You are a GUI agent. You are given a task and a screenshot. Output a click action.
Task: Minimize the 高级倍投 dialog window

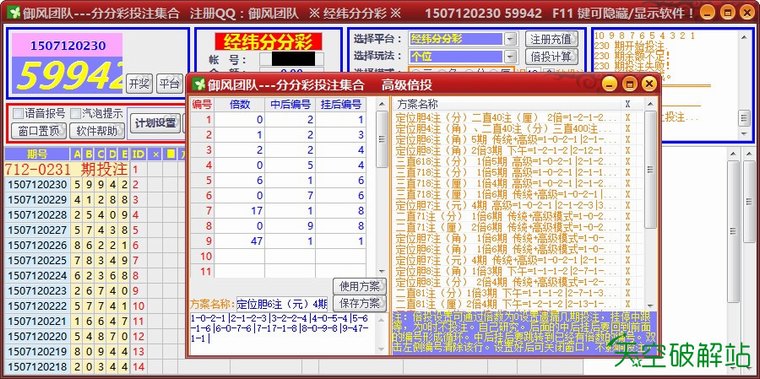click(609, 84)
